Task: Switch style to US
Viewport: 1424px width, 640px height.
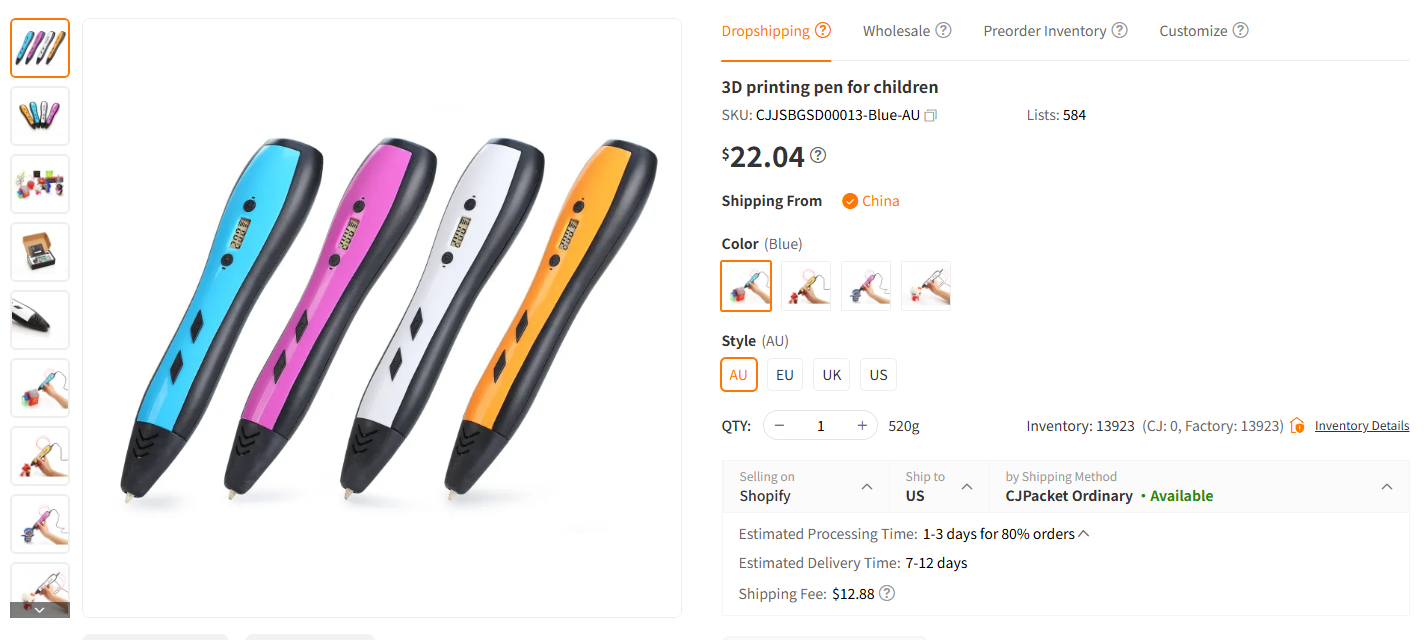Action: (878, 374)
